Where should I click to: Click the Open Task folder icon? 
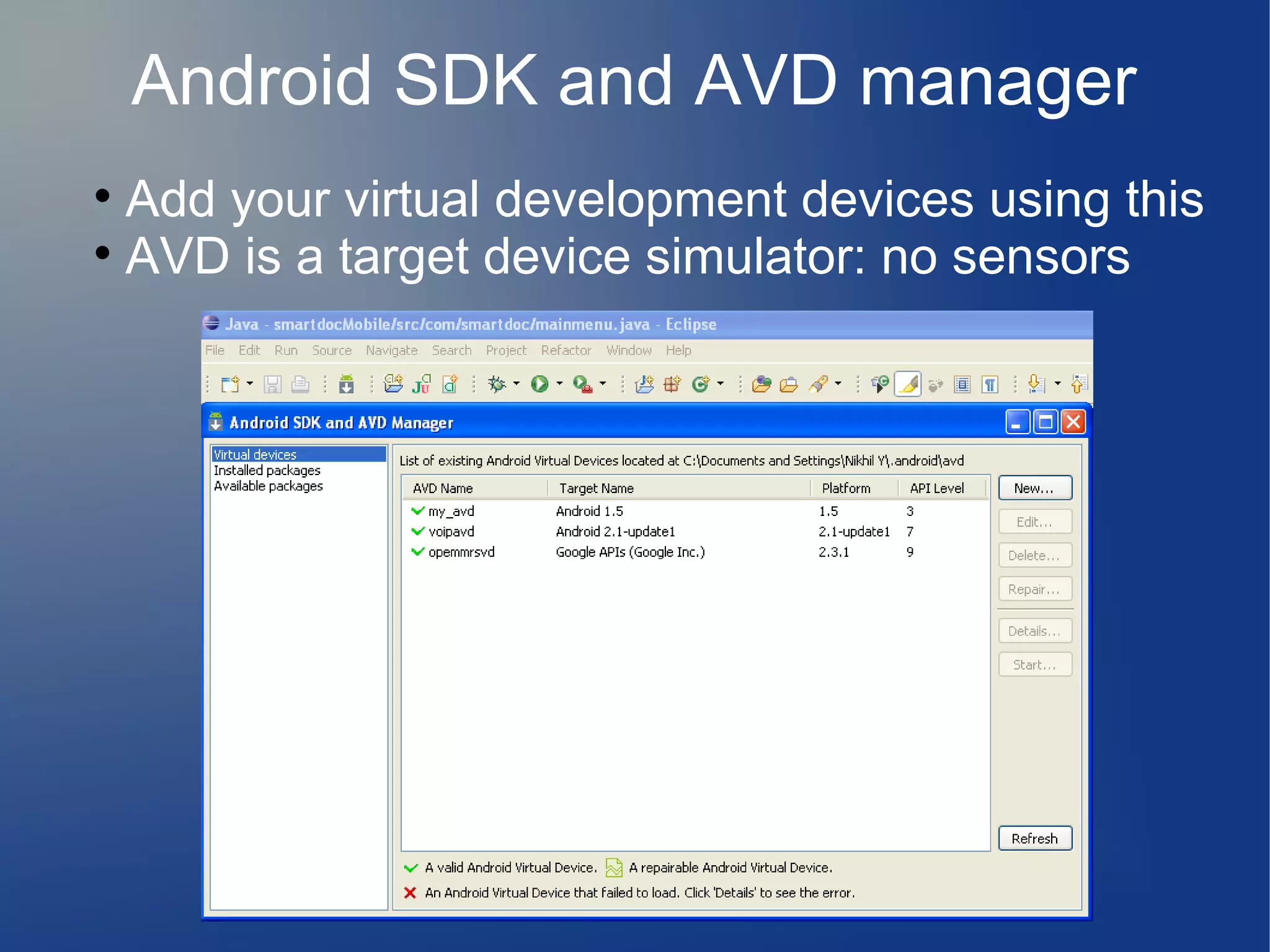789,385
